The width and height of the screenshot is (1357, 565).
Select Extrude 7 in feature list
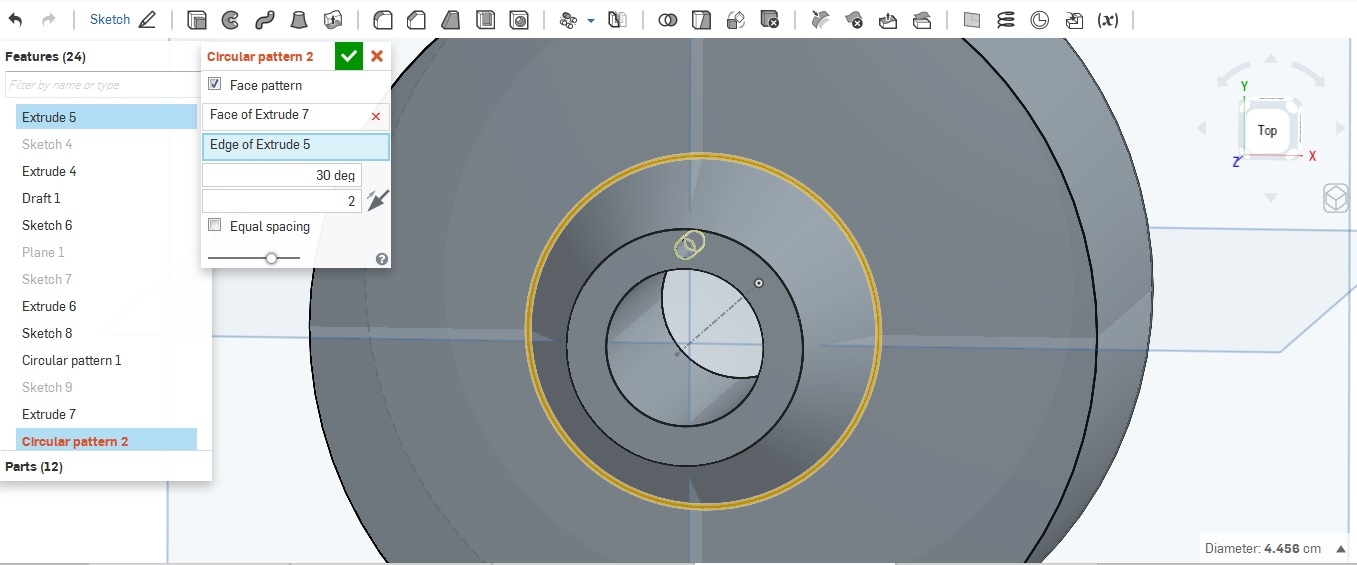click(106, 414)
